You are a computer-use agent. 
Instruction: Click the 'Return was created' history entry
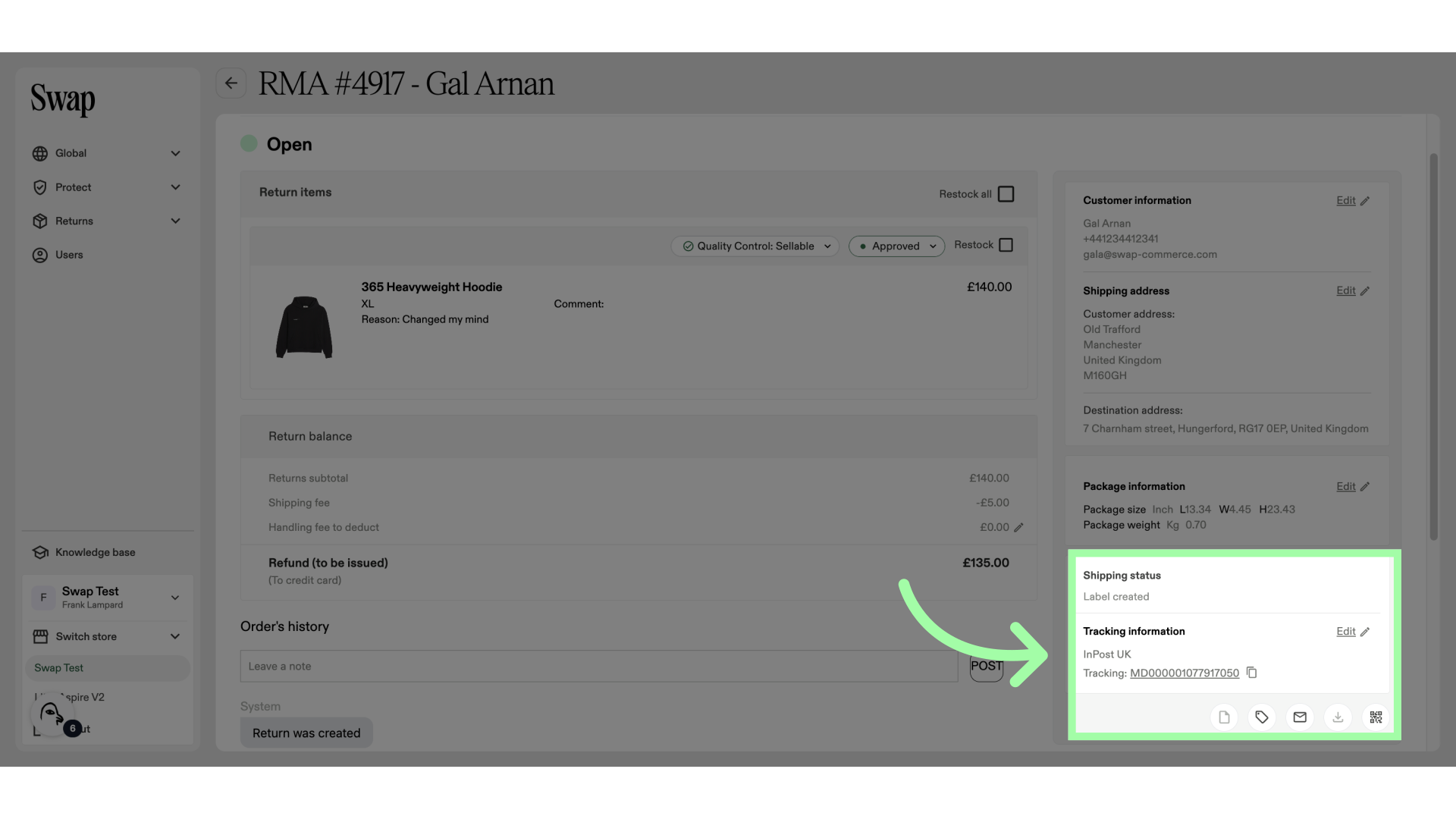tap(306, 733)
